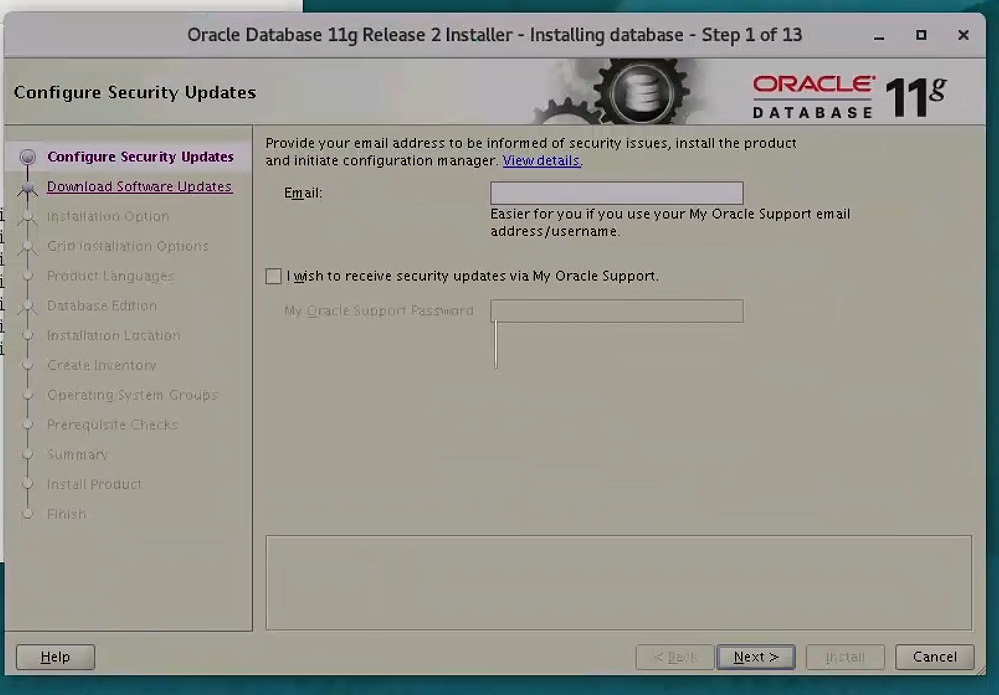Open the installer Help
This screenshot has height=695, width=999.
55,657
